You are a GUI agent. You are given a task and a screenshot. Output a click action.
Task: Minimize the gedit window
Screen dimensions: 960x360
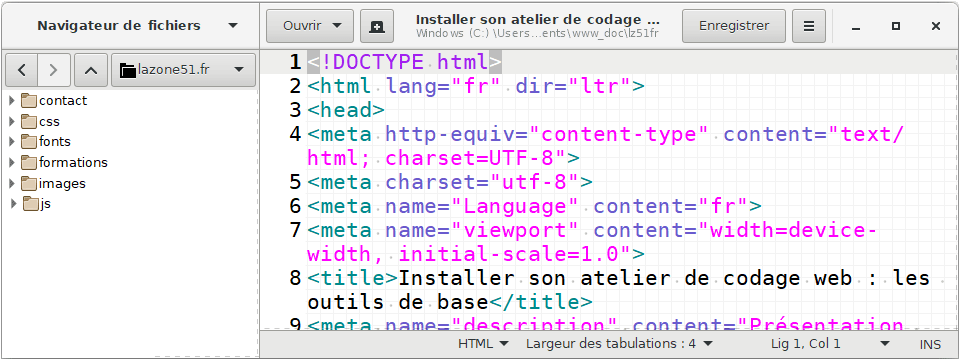857,26
